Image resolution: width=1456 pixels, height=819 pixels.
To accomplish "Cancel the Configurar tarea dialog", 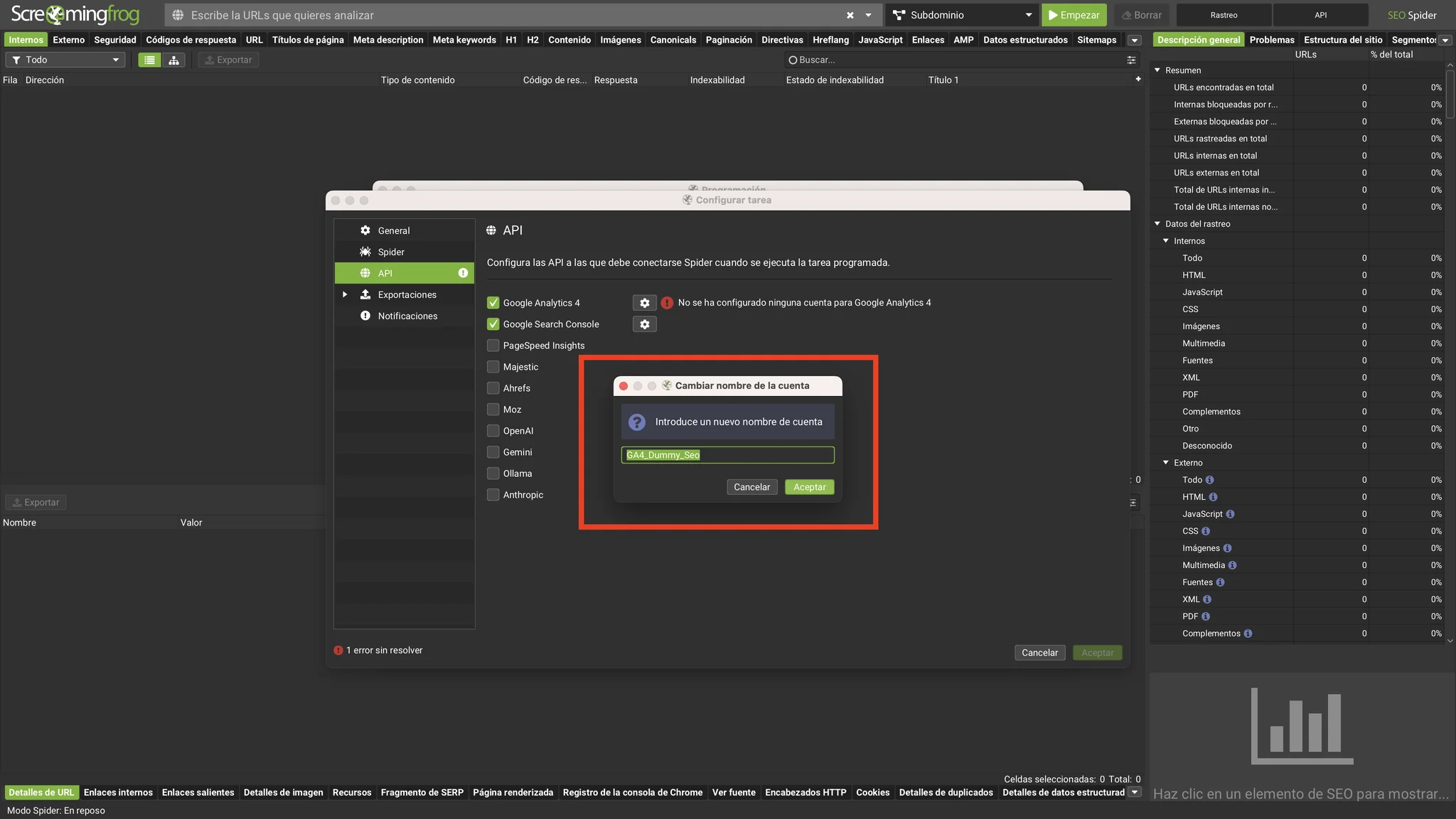I will point(1039,653).
